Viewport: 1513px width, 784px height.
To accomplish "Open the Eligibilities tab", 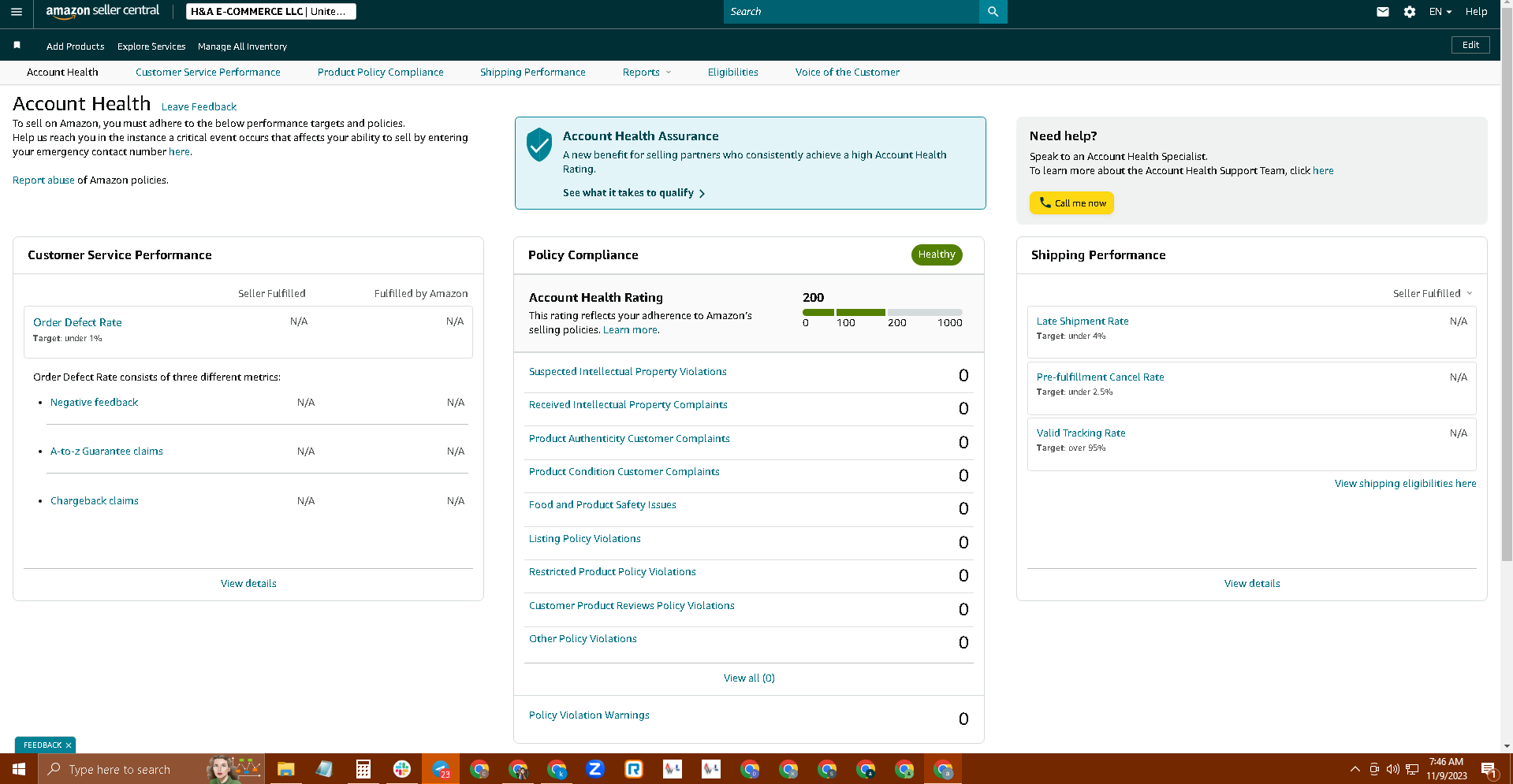I will click(733, 72).
